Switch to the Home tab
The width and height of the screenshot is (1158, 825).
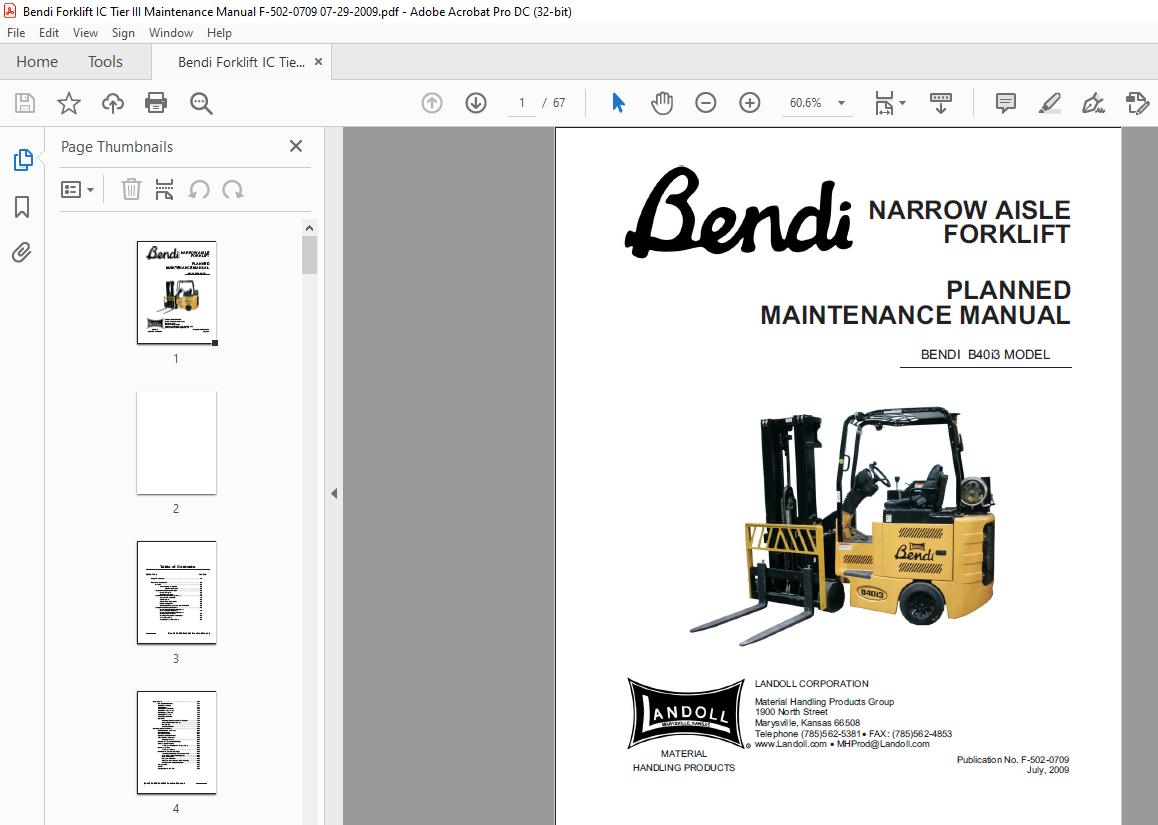tap(37, 62)
